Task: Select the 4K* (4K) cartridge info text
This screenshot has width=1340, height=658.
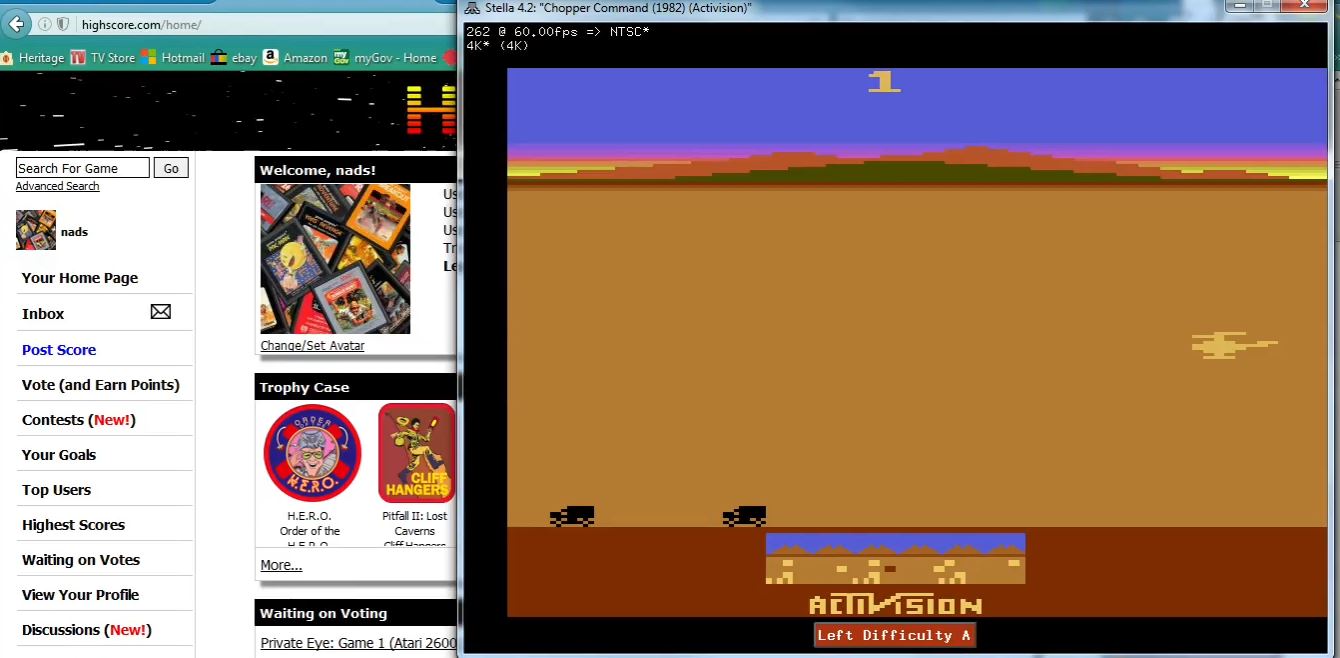Action: tap(497, 45)
